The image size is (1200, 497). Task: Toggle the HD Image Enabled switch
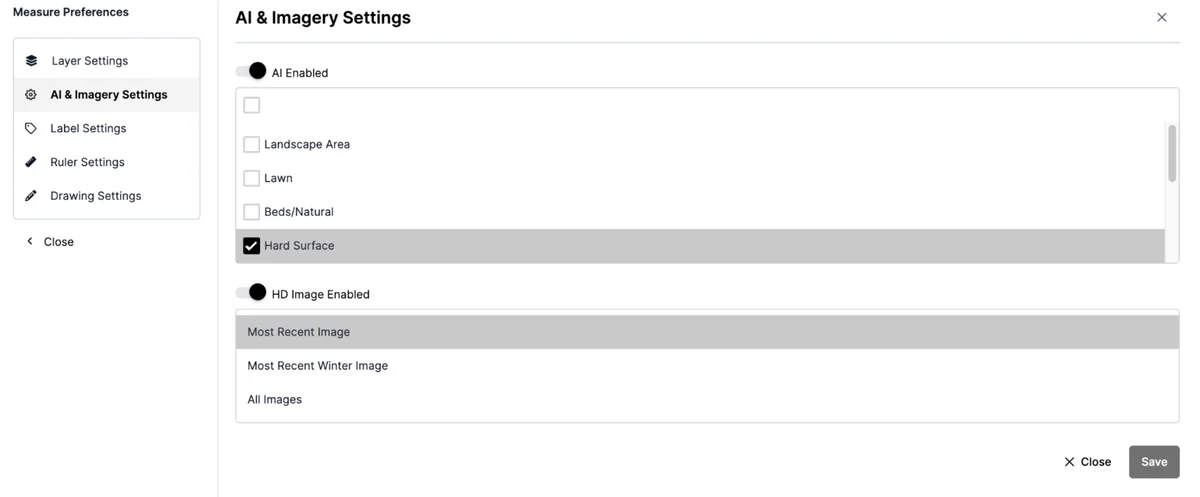pos(251,293)
